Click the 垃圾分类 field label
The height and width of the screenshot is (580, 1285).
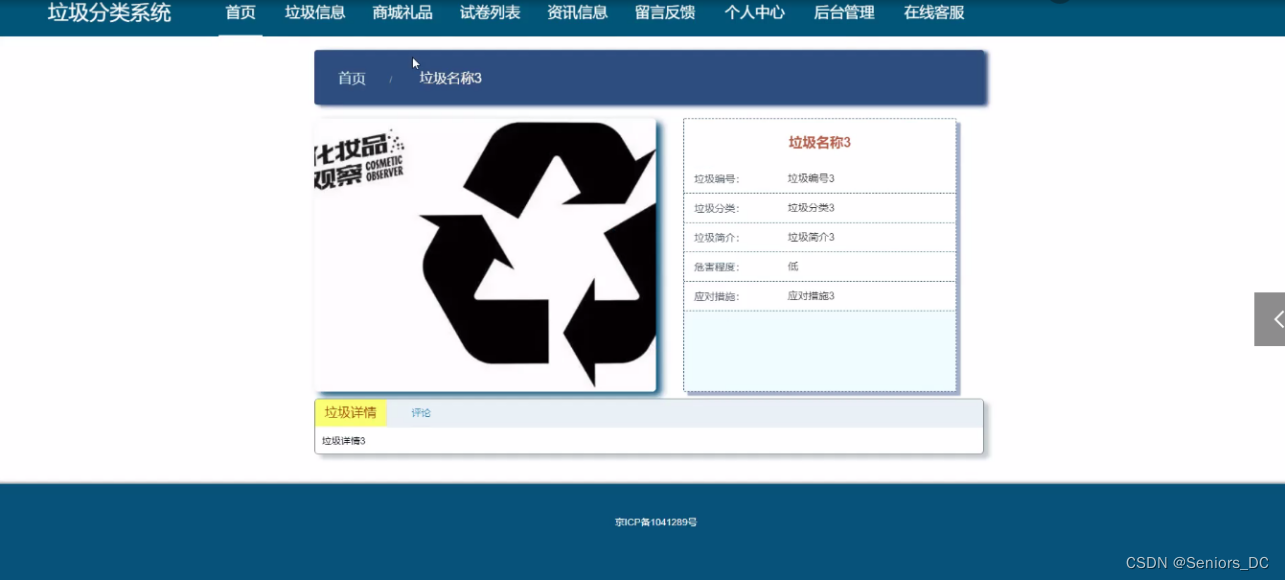tap(717, 208)
